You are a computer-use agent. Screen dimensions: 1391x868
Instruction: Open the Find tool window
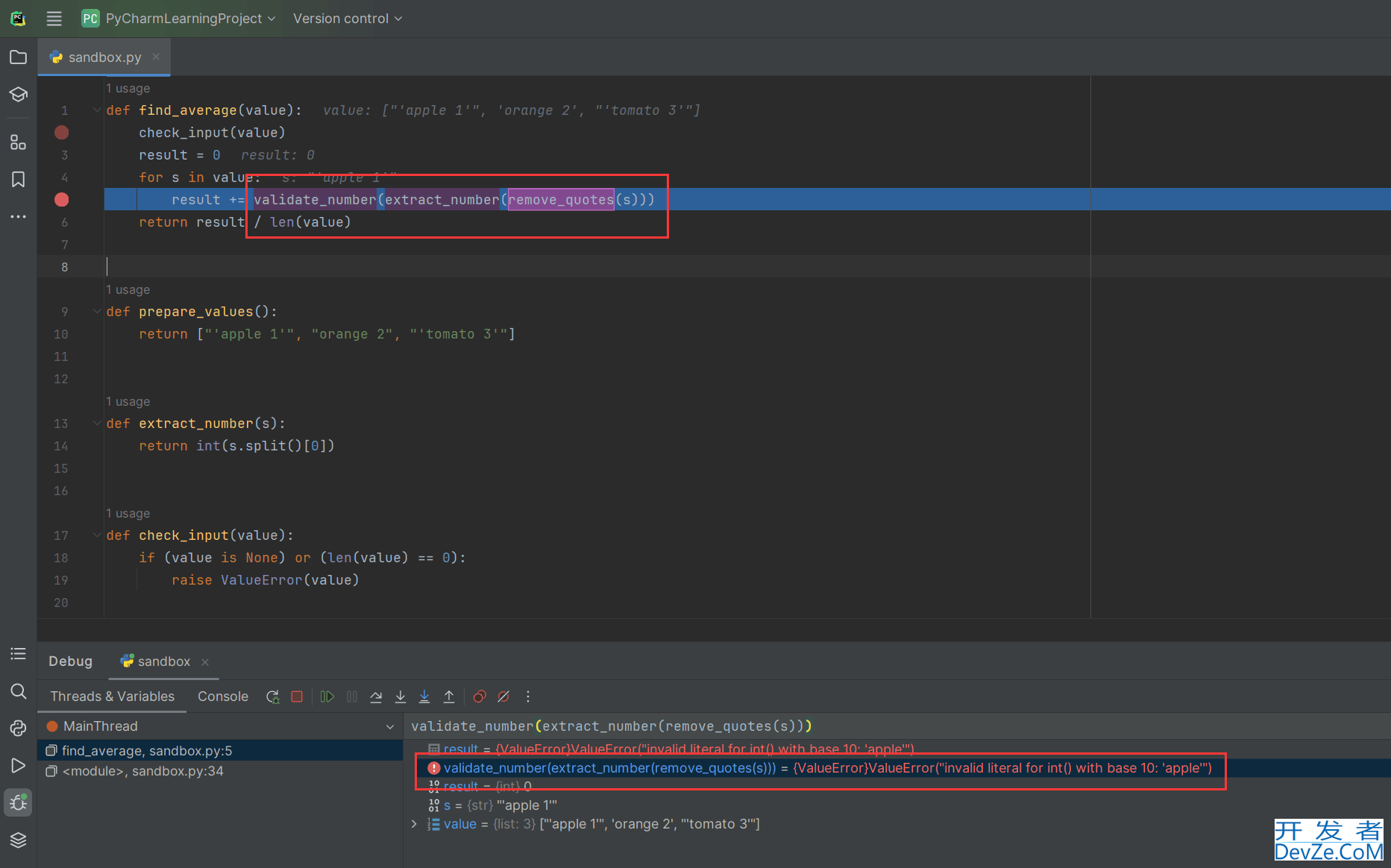coord(19,691)
